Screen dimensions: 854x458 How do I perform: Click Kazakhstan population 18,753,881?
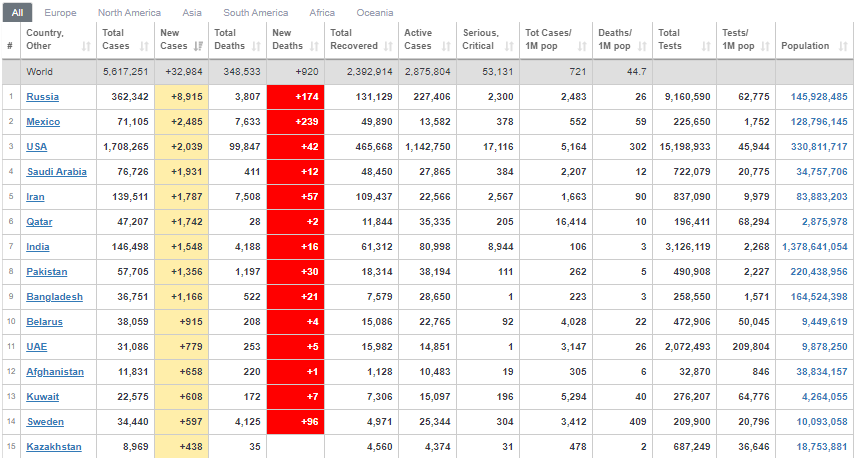click(822, 447)
